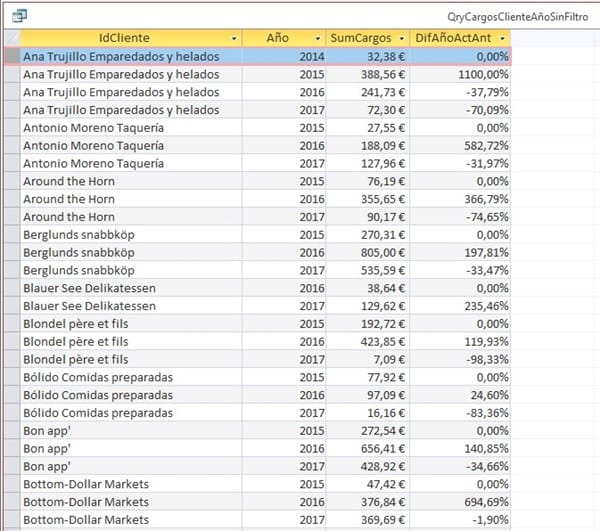Open the IdCliente column filter dropdown arrow
Screen dimensions: 600x531
(234, 38)
